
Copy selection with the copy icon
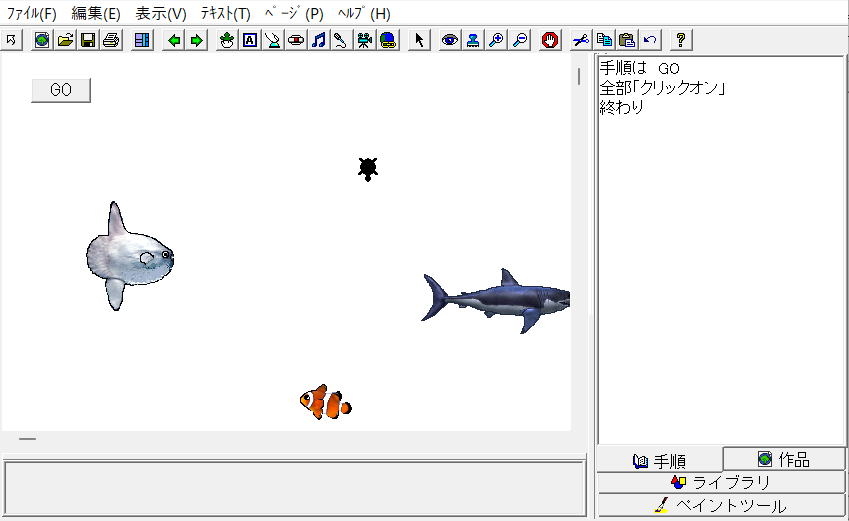point(604,40)
